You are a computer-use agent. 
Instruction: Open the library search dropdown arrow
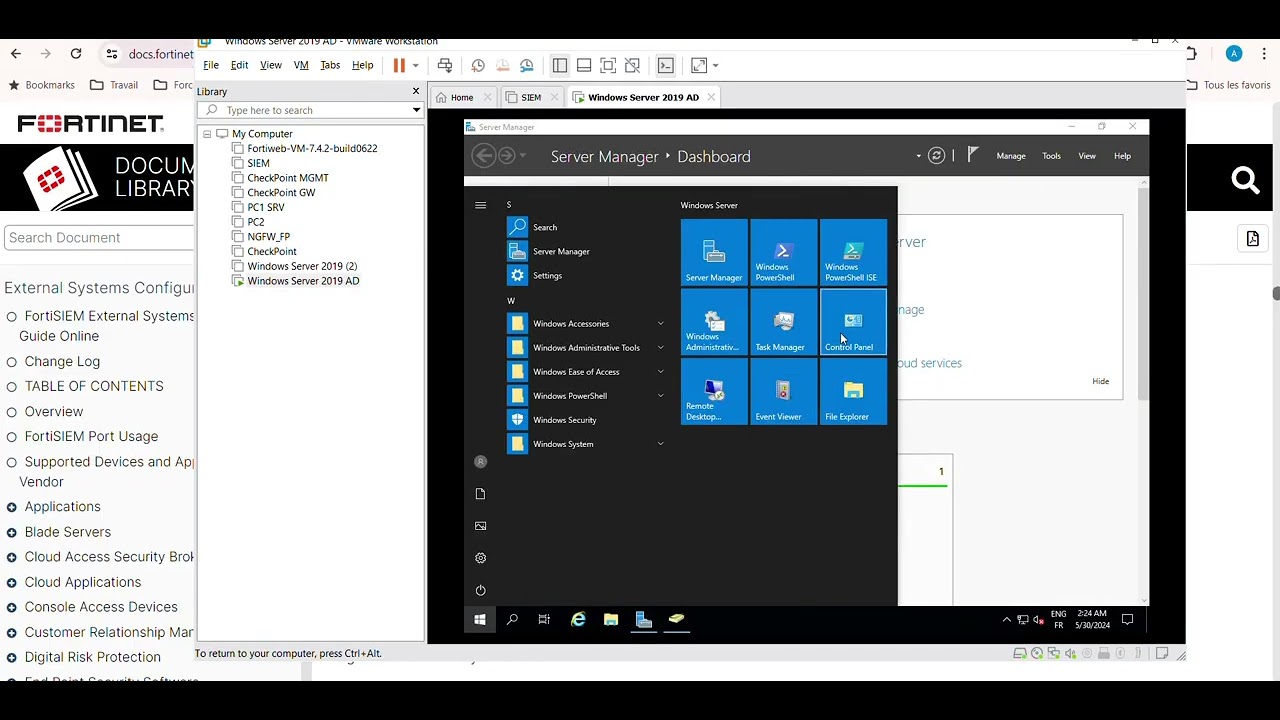point(416,110)
